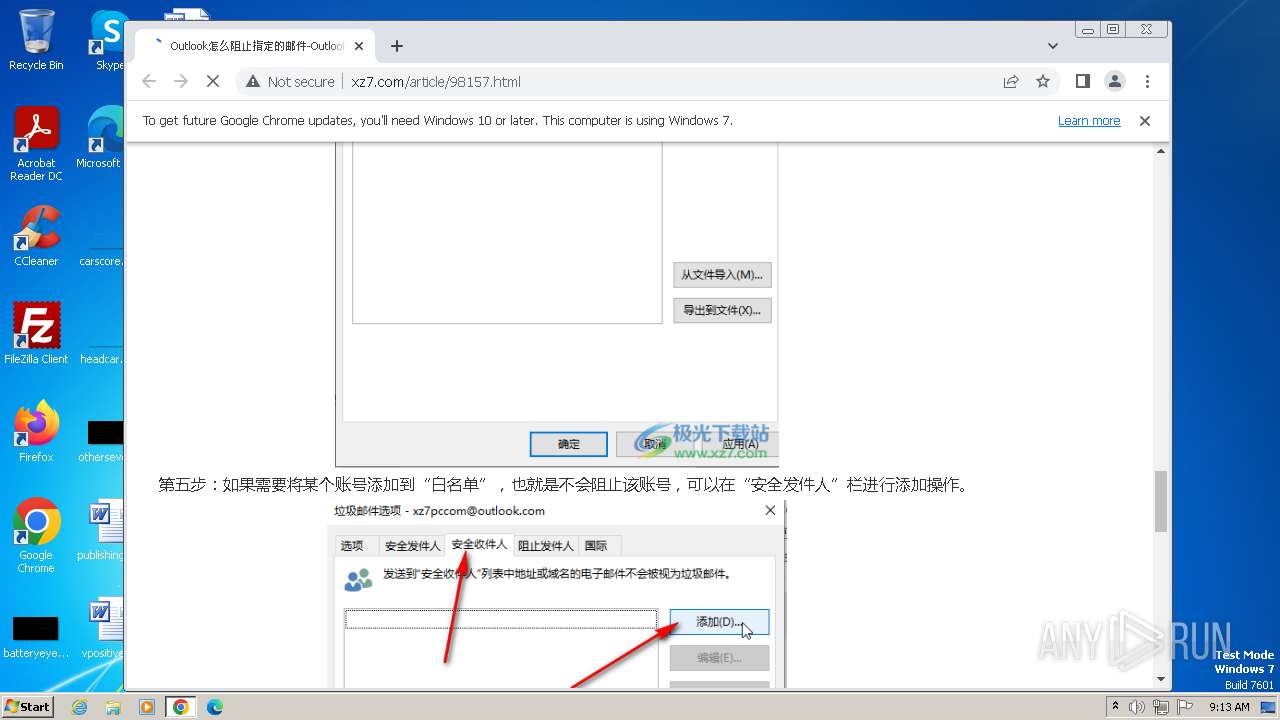Open Microsoft Edge desktop shortcut

(101, 138)
